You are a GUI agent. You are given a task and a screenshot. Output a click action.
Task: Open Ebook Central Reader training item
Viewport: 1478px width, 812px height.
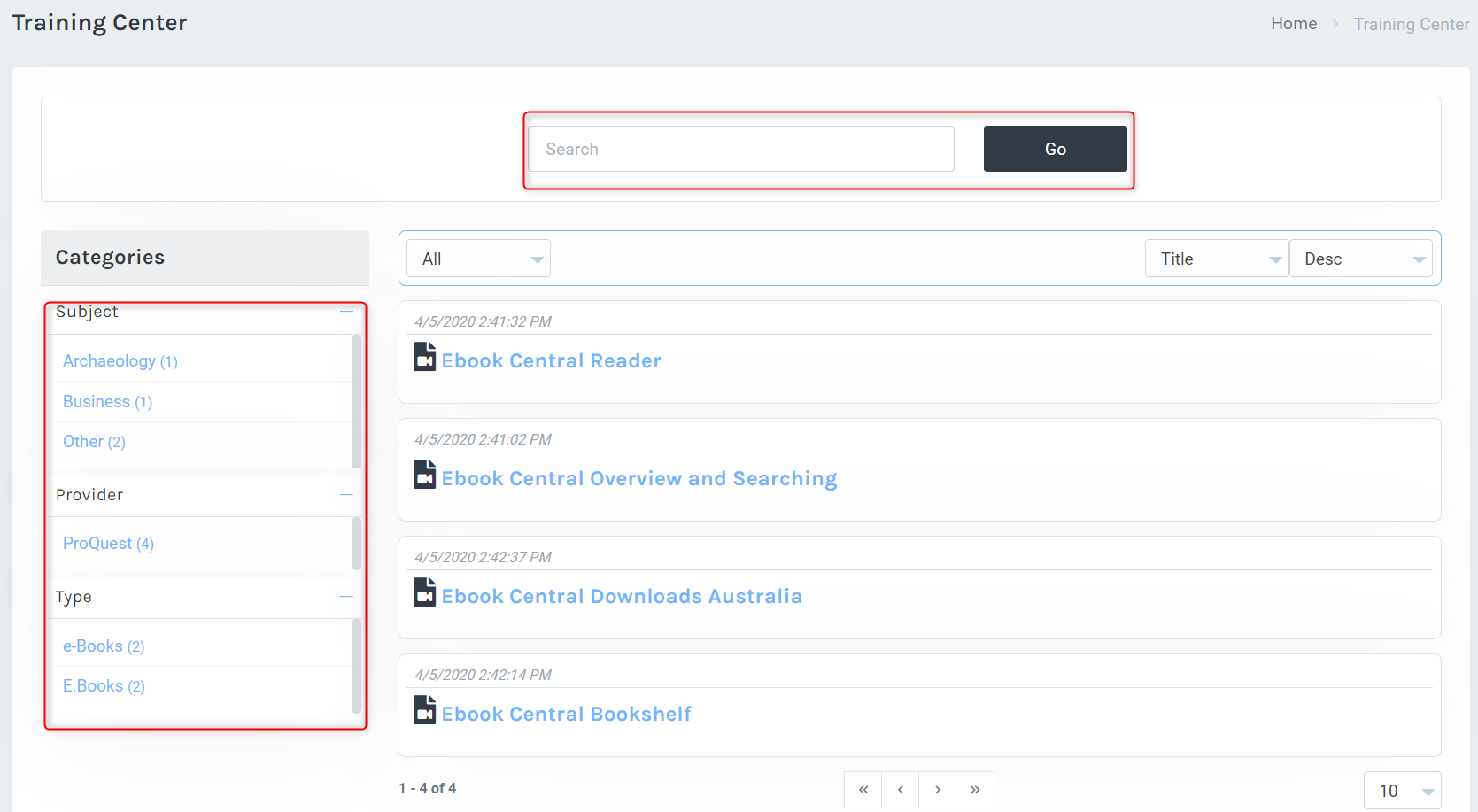tap(552, 360)
